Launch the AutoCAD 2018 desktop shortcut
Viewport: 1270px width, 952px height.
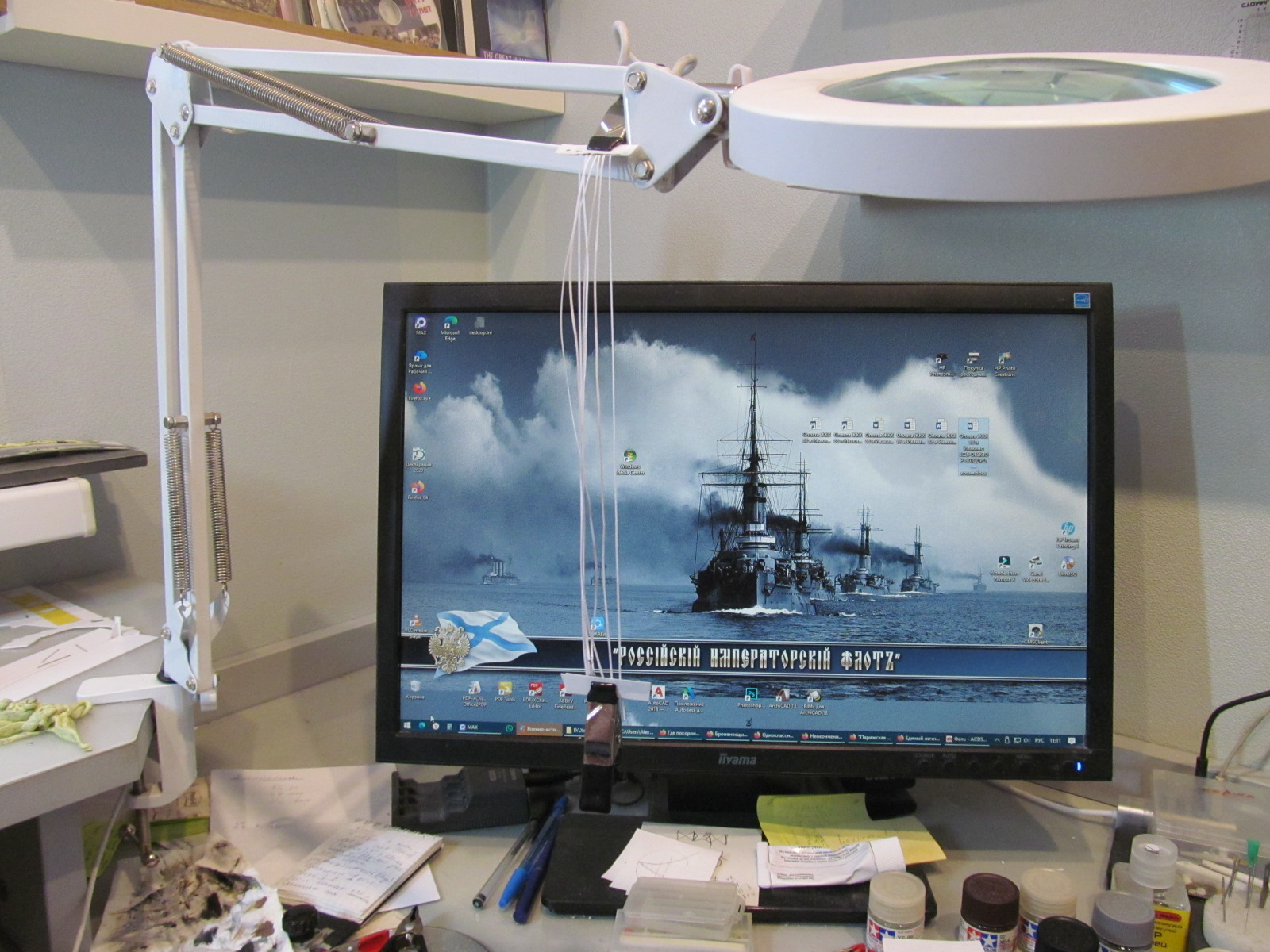(x=657, y=694)
